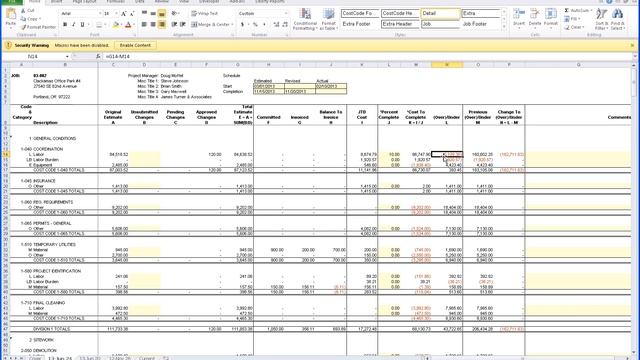Toggle align text right
This screenshot has height=360, width=640.
tap(162, 25)
